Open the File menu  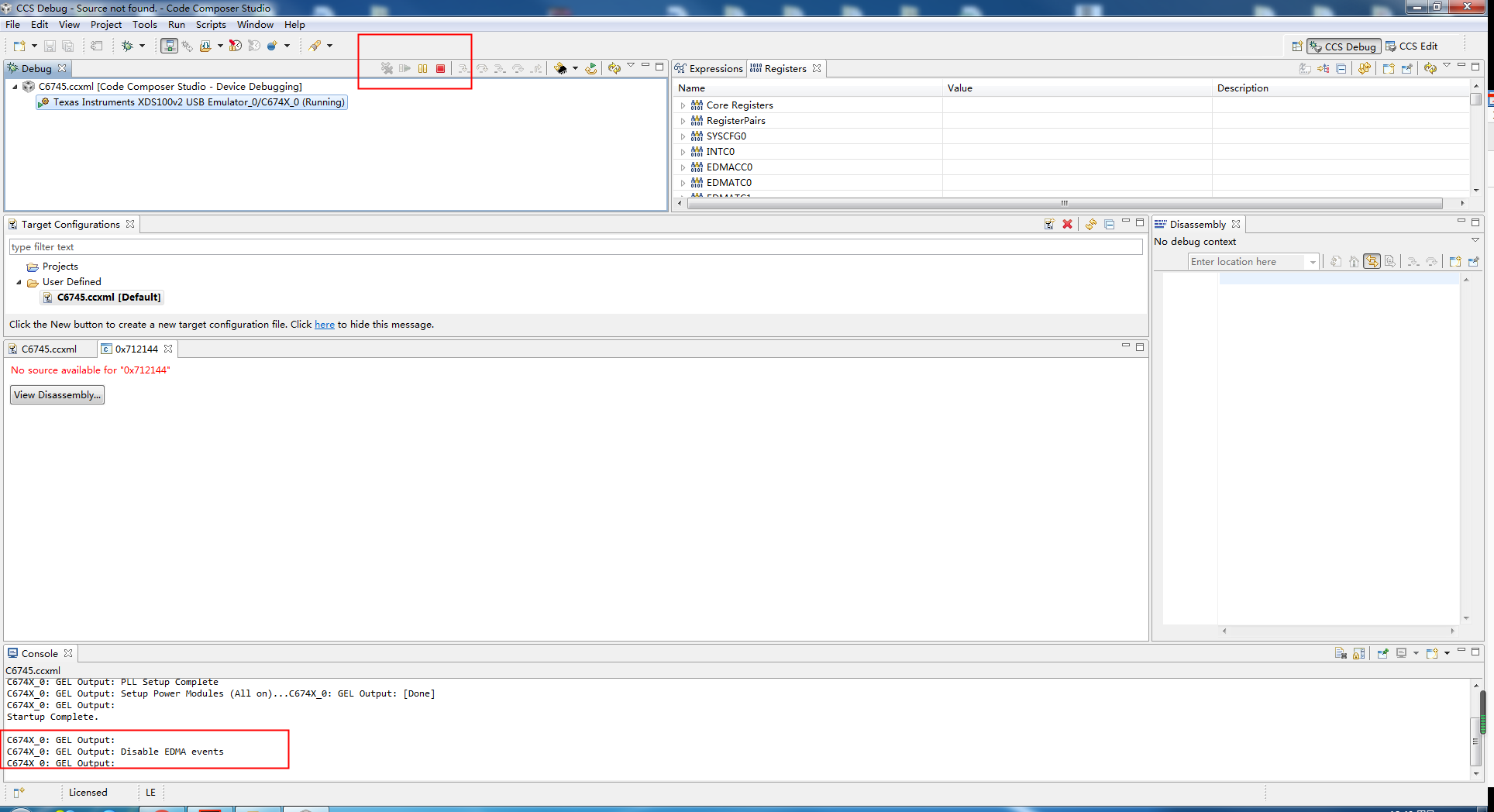click(13, 25)
